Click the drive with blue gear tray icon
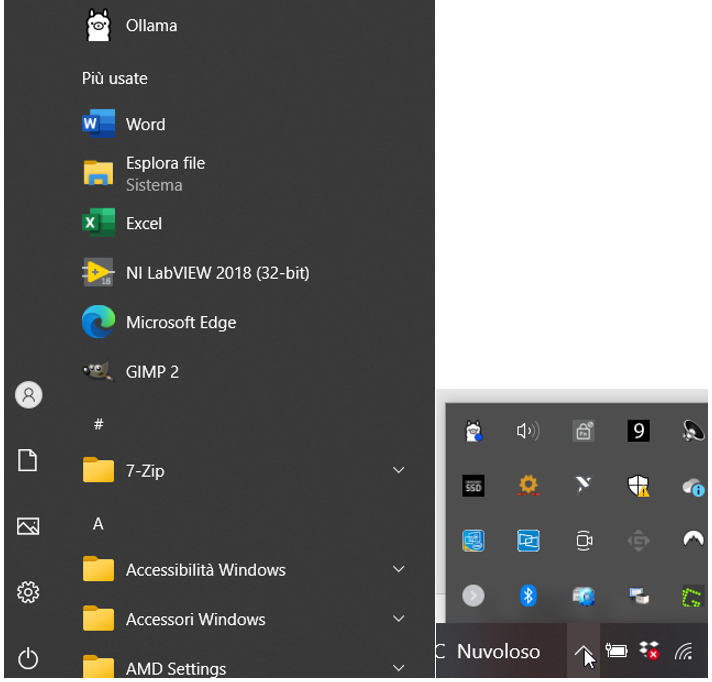This screenshot has width=712, height=682. click(583, 596)
